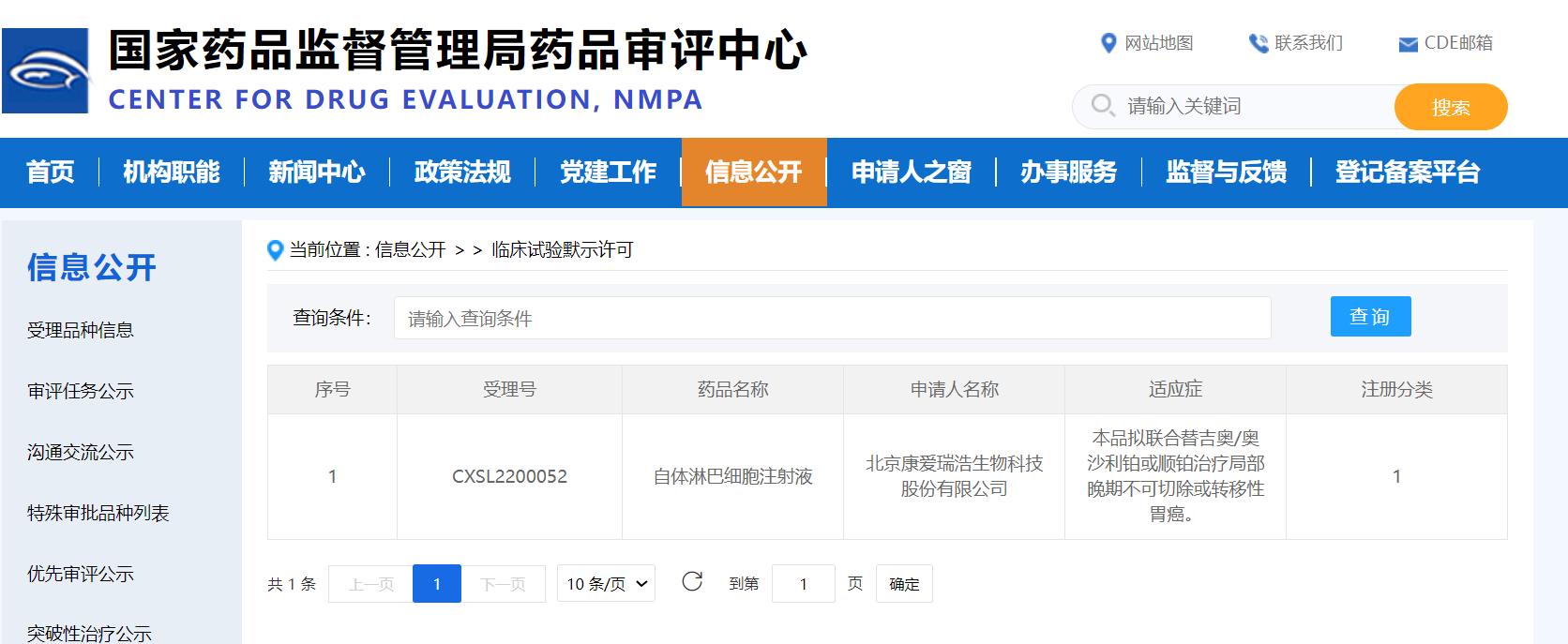Open 特殊审批品种列表 in the sidebar
Screen dimensions: 1568x644
point(98,513)
